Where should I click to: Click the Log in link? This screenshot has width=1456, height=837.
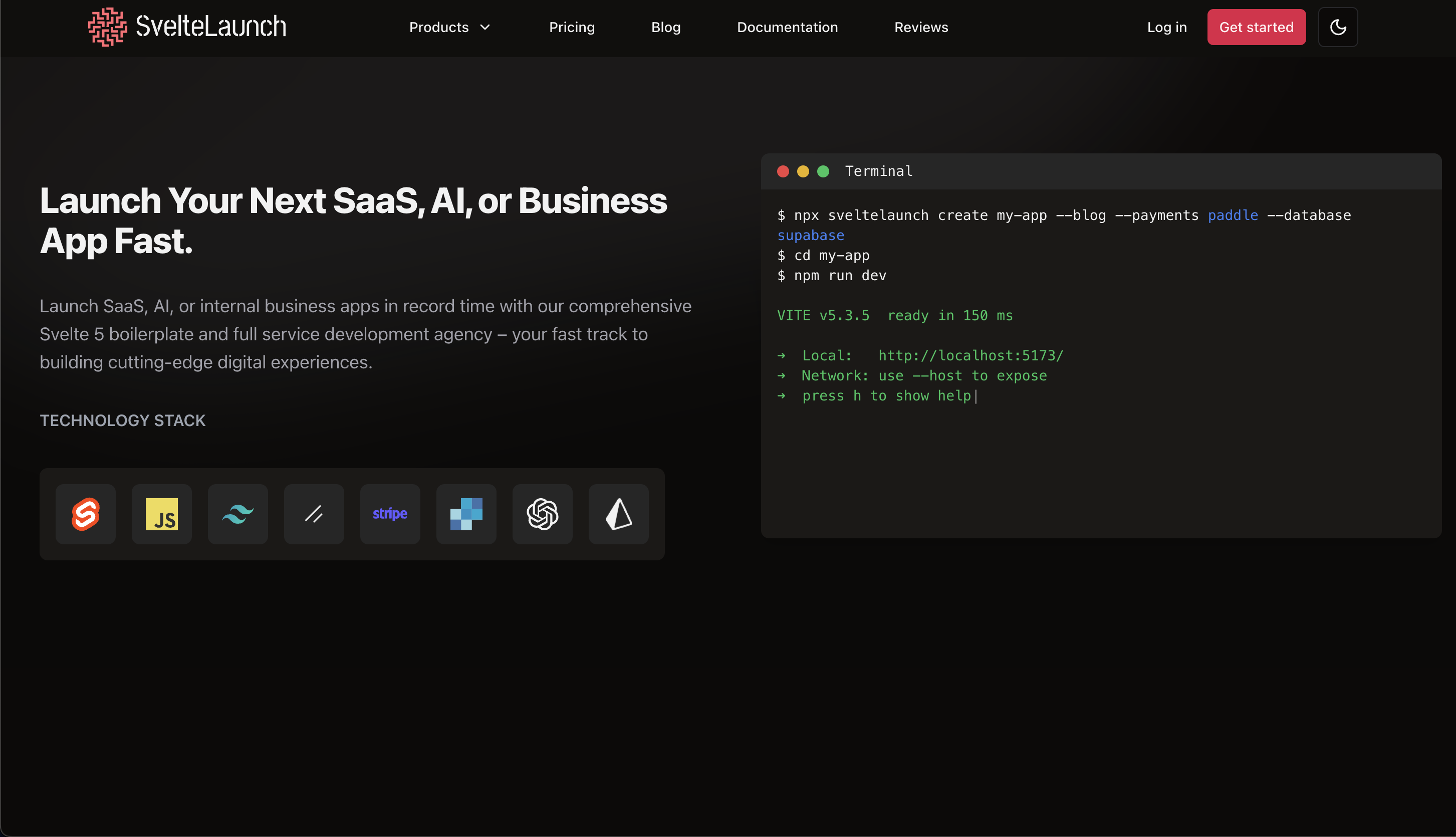pos(1166,27)
